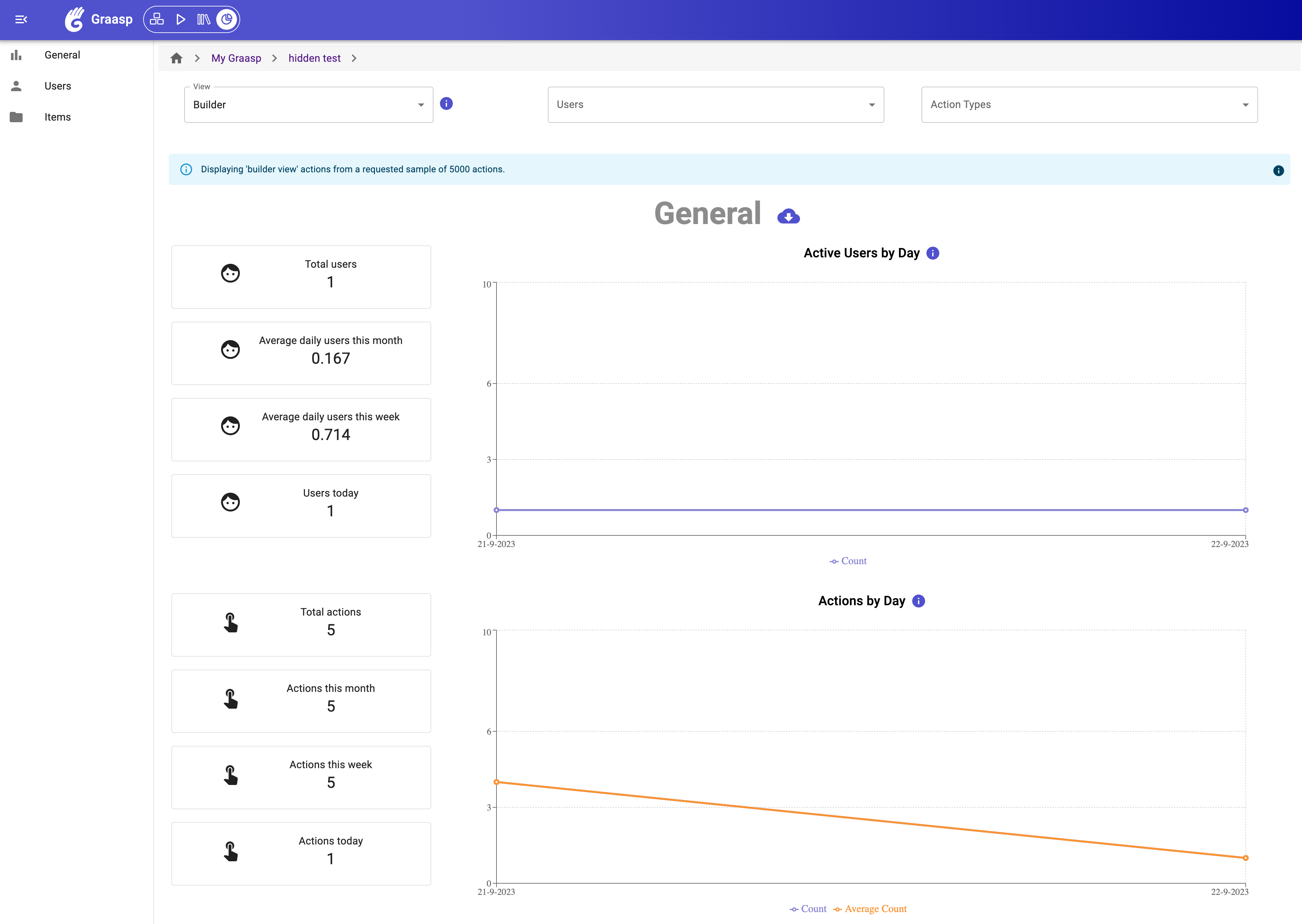Open hidden test breadcrumb link
1302x924 pixels.
(x=315, y=58)
